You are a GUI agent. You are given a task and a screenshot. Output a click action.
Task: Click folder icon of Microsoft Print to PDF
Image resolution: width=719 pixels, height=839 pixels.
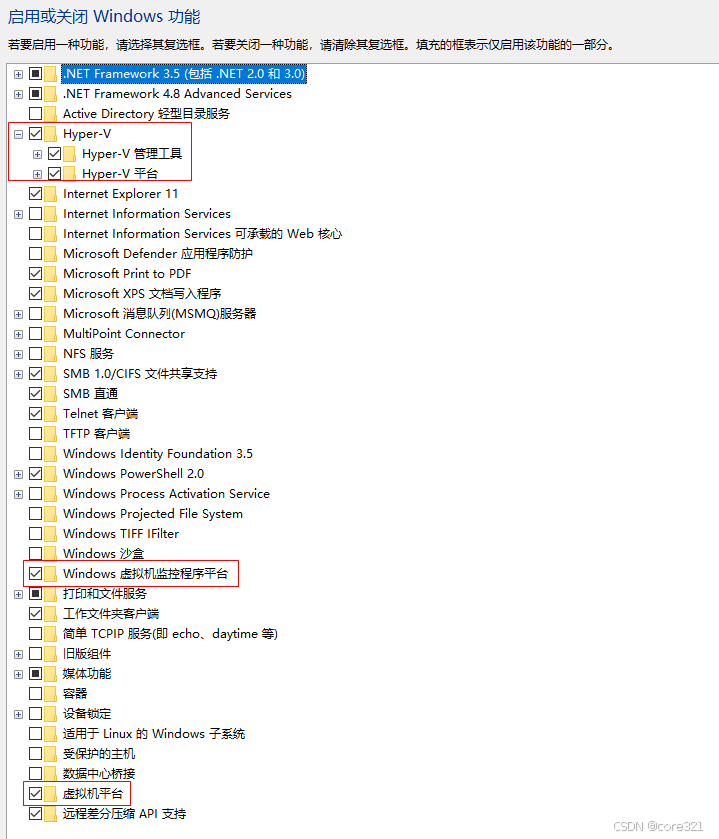51,274
